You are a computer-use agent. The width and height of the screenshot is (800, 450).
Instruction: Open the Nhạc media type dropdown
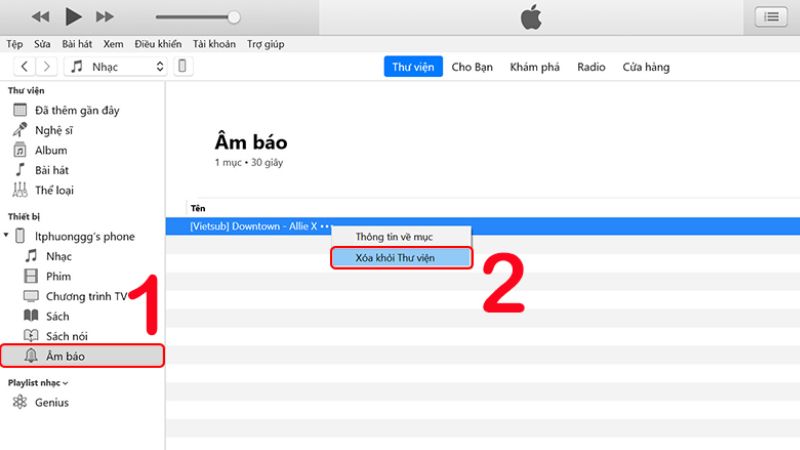click(116, 66)
